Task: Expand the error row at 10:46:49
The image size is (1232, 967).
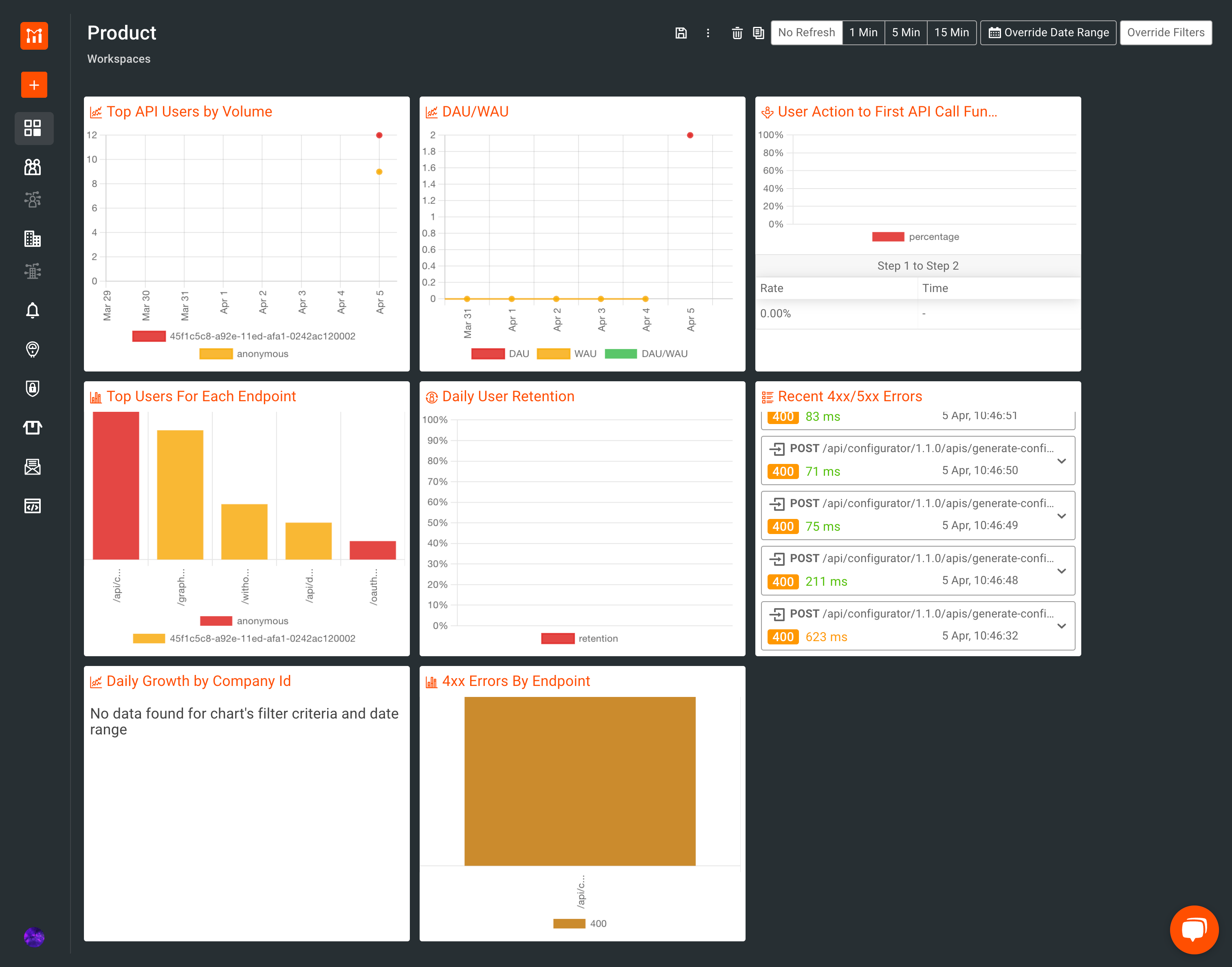Action: click(x=1062, y=516)
